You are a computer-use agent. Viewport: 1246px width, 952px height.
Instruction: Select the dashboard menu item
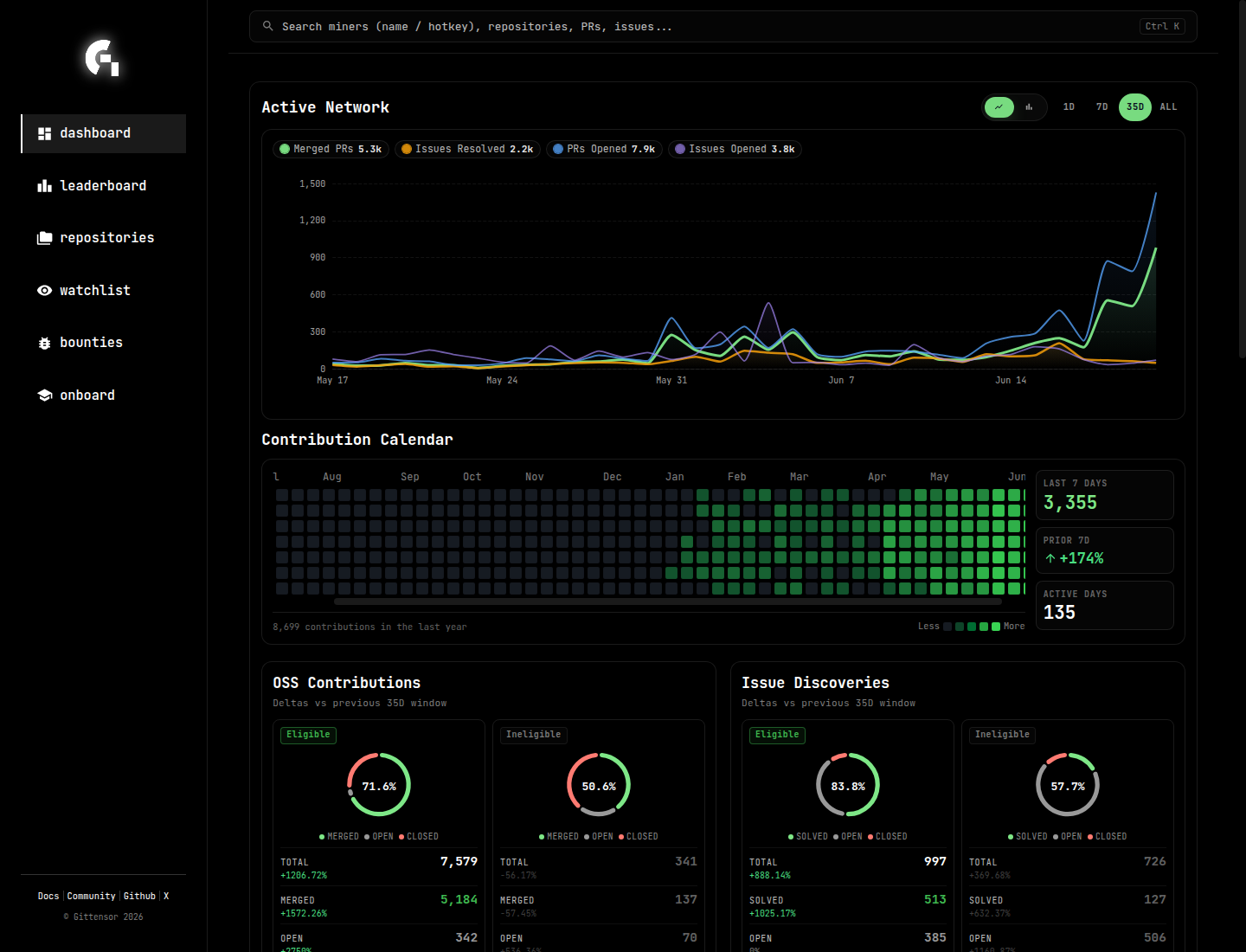click(x=104, y=133)
